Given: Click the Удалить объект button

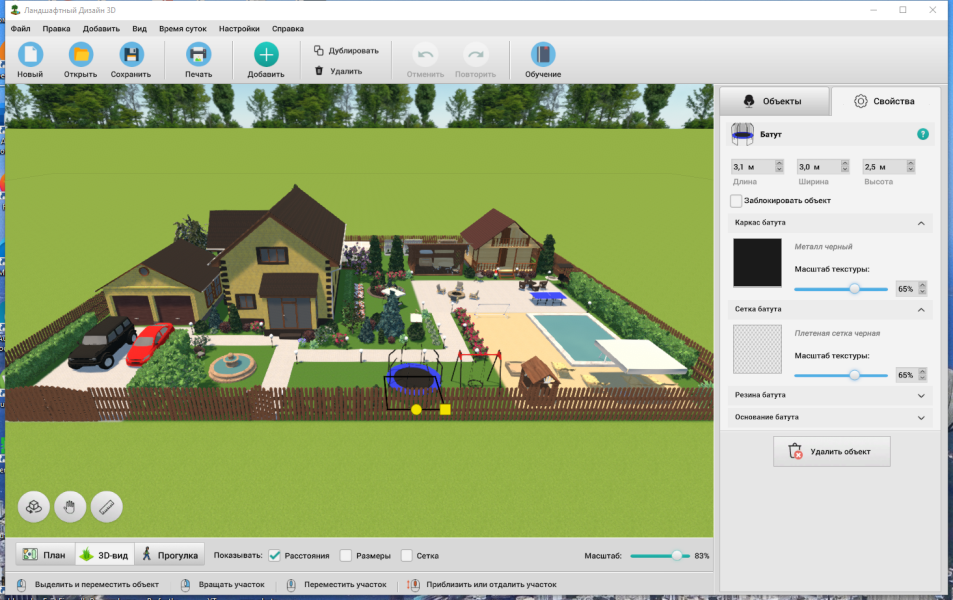Looking at the screenshot, I should click(831, 452).
